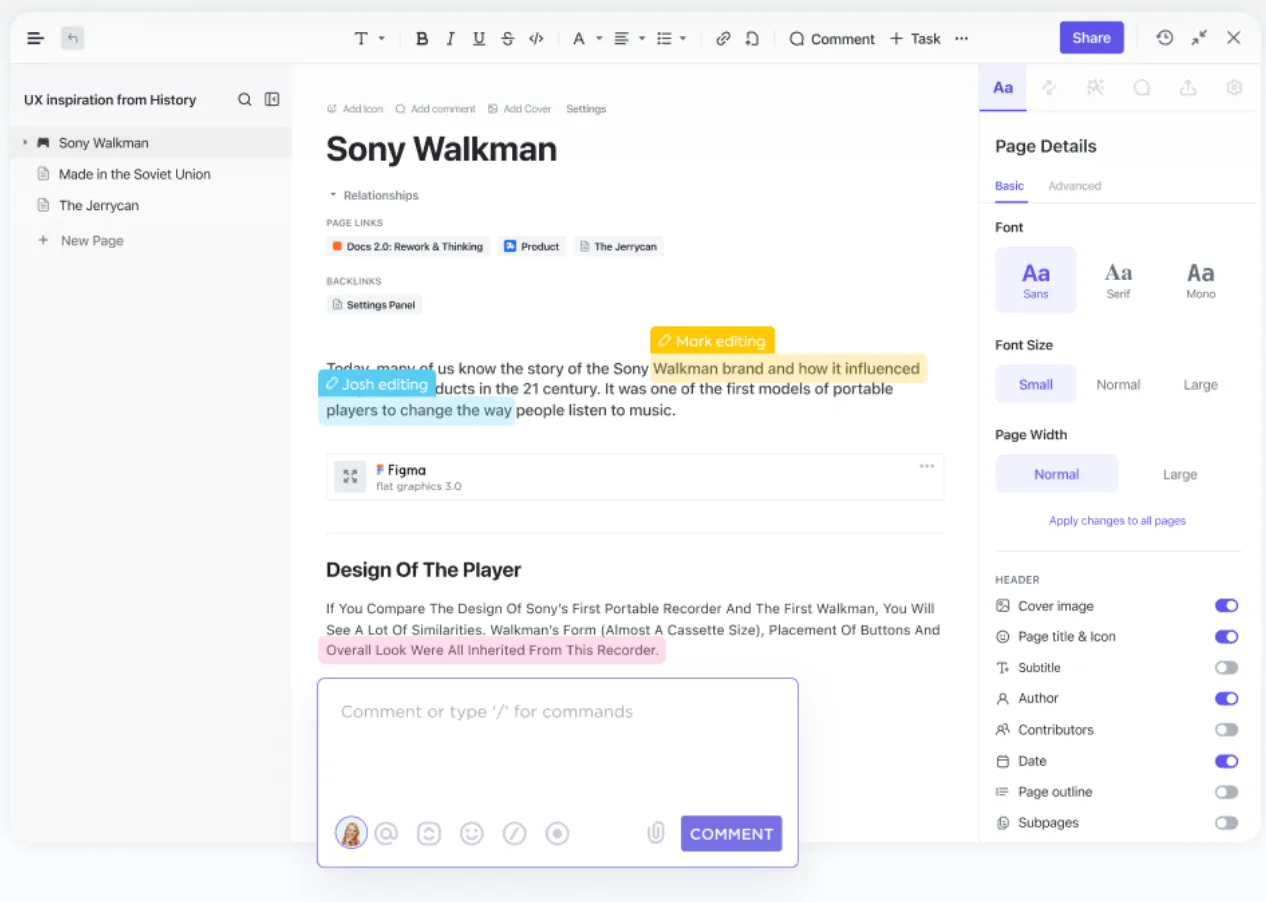1266x902 pixels.
Task: Open version history clock icon
Action: 1165,38
